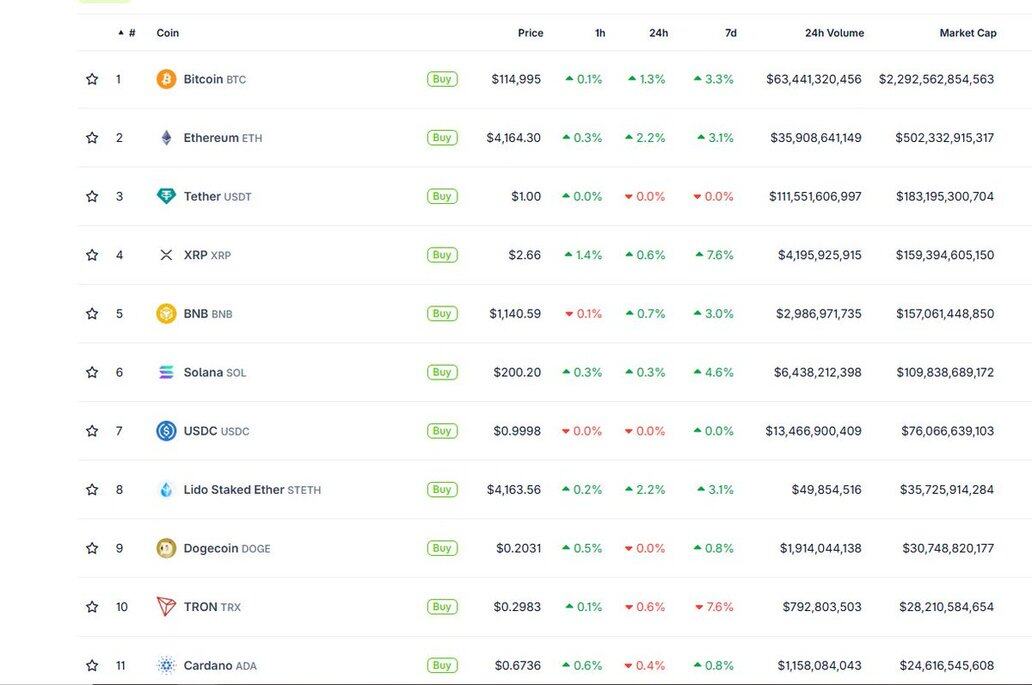Sort by 24h Volume column header

tap(834, 33)
